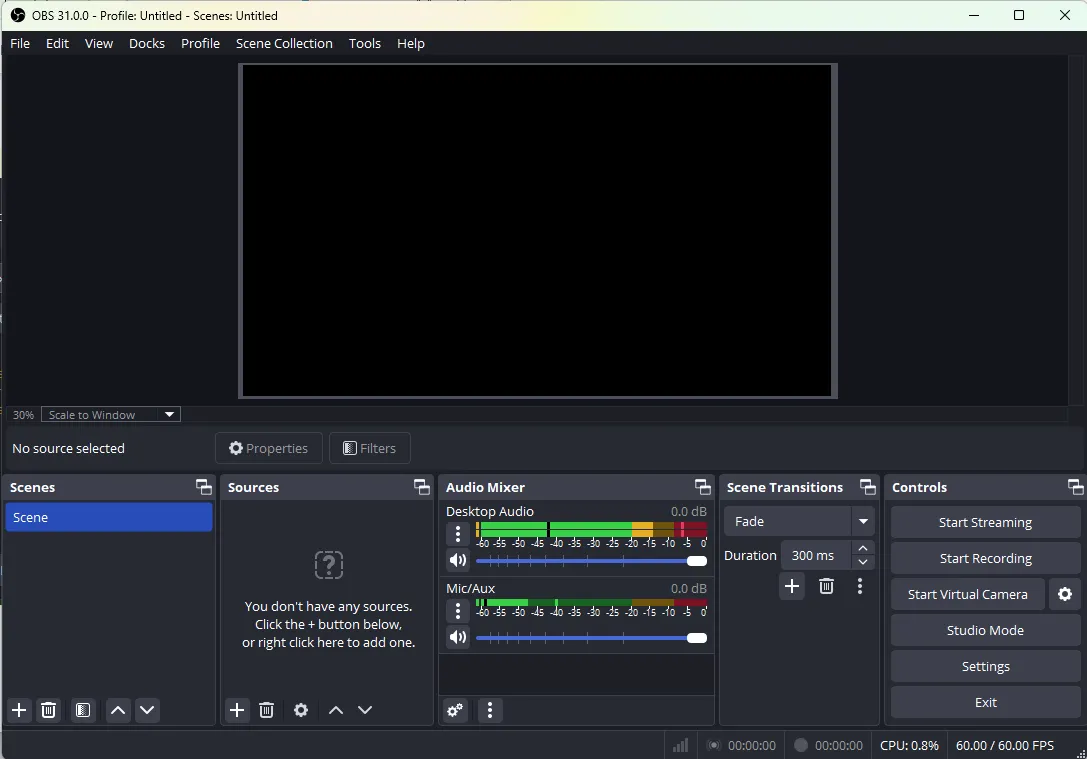Add a source with plus button
The height and width of the screenshot is (759, 1087).
pyautogui.click(x=237, y=710)
